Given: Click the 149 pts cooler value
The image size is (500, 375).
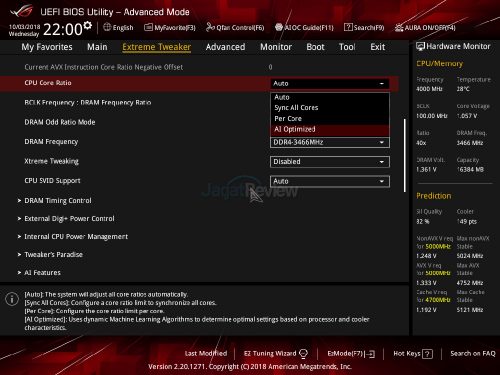Looking at the screenshot, I should 467,222.
